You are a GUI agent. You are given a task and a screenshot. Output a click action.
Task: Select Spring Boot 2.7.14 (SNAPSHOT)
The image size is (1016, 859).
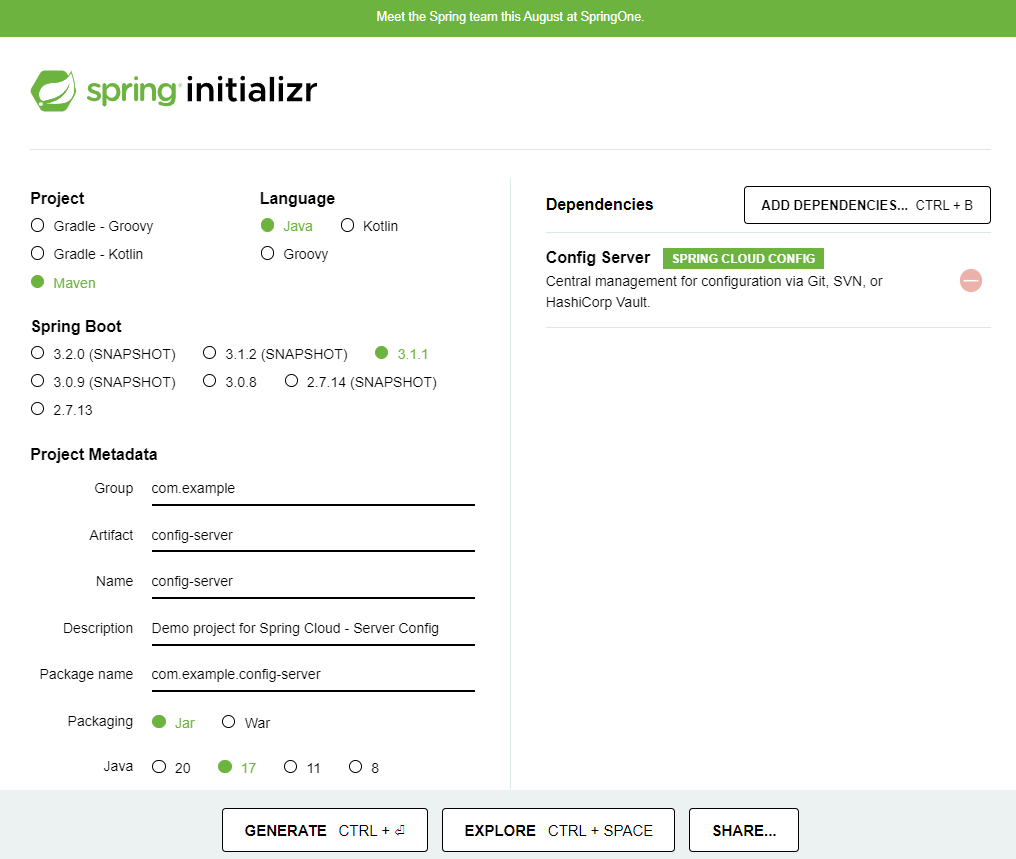pyautogui.click(x=360, y=382)
